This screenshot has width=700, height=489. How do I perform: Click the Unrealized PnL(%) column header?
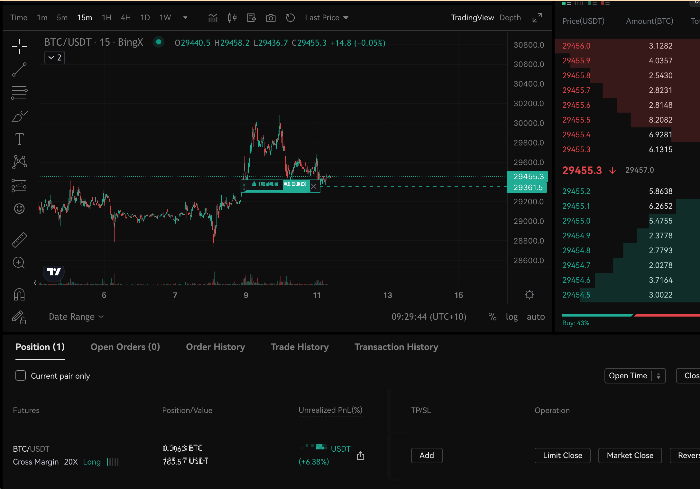point(330,410)
